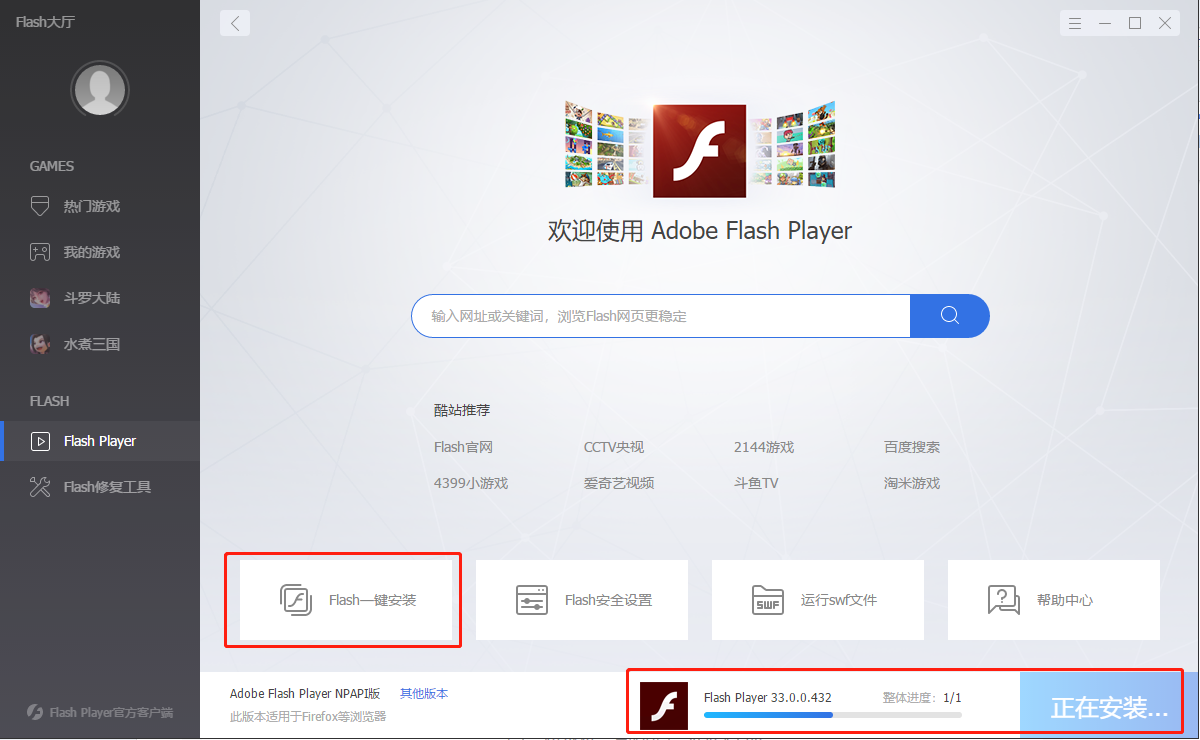The height and width of the screenshot is (740, 1200).
Task: Select the 斗罗大陆 game entry
Action: click(90, 298)
